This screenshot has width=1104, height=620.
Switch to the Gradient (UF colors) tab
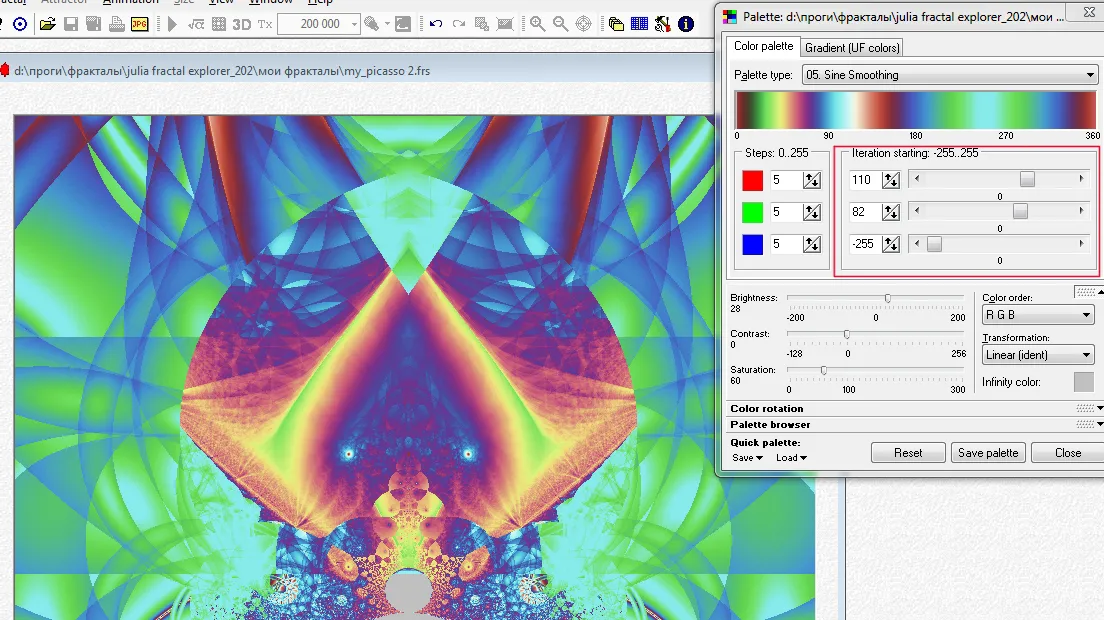[852, 48]
